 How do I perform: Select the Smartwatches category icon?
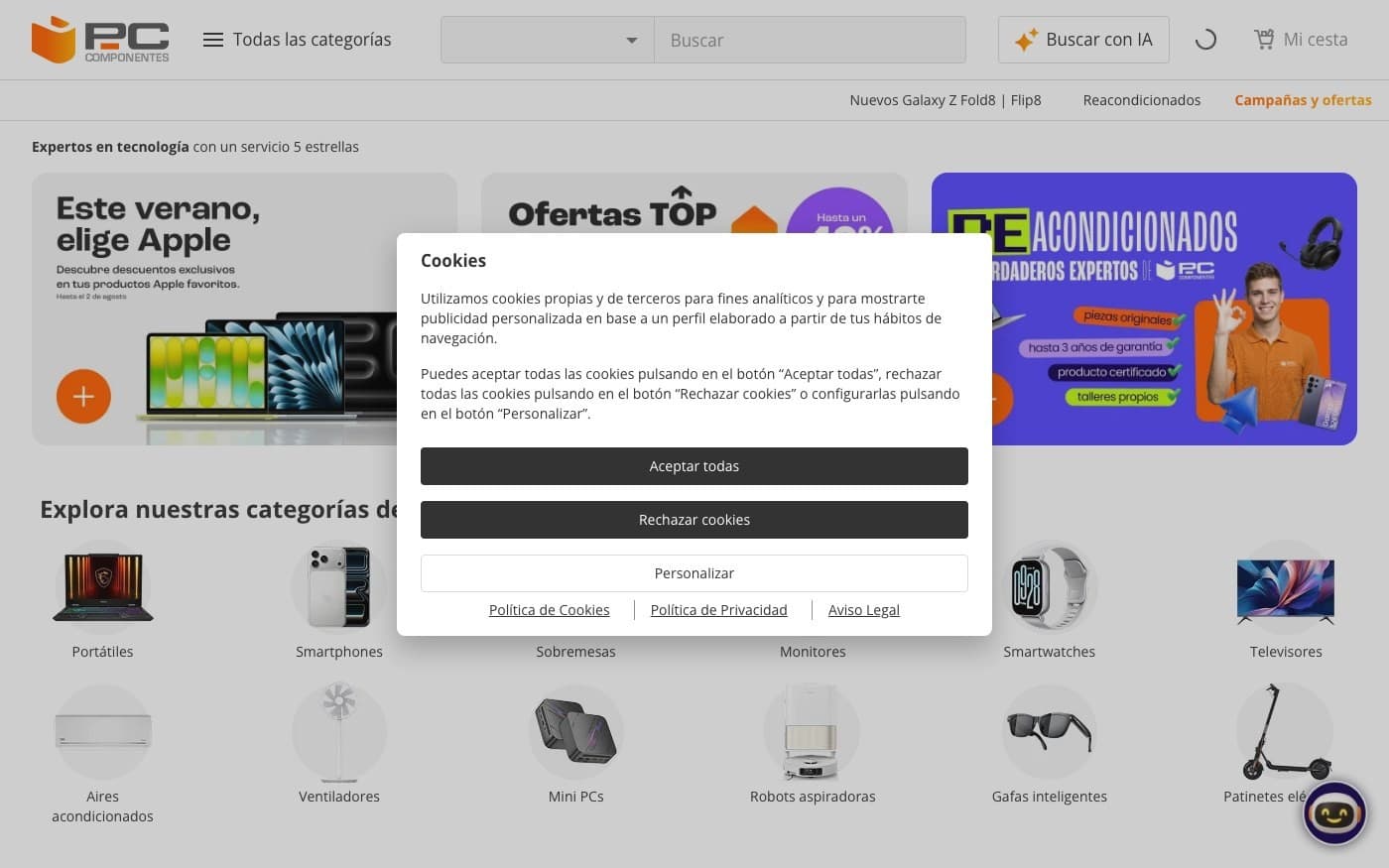coord(1049,587)
